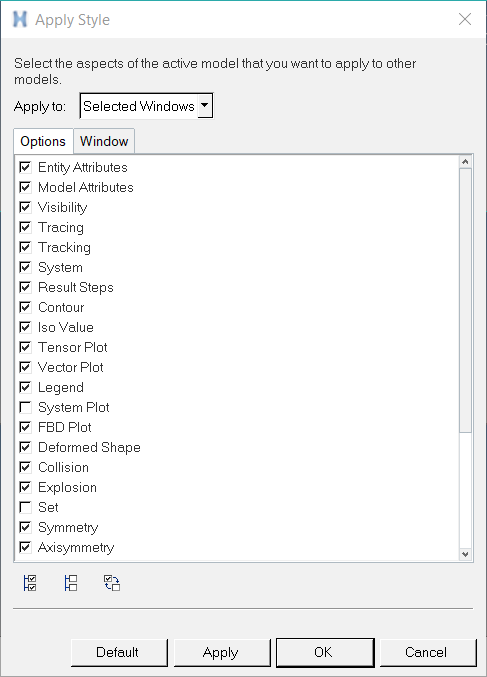Viewport: 487px width, 677px height.
Task: Enable the Set checkbox
Action: (25, 507)
